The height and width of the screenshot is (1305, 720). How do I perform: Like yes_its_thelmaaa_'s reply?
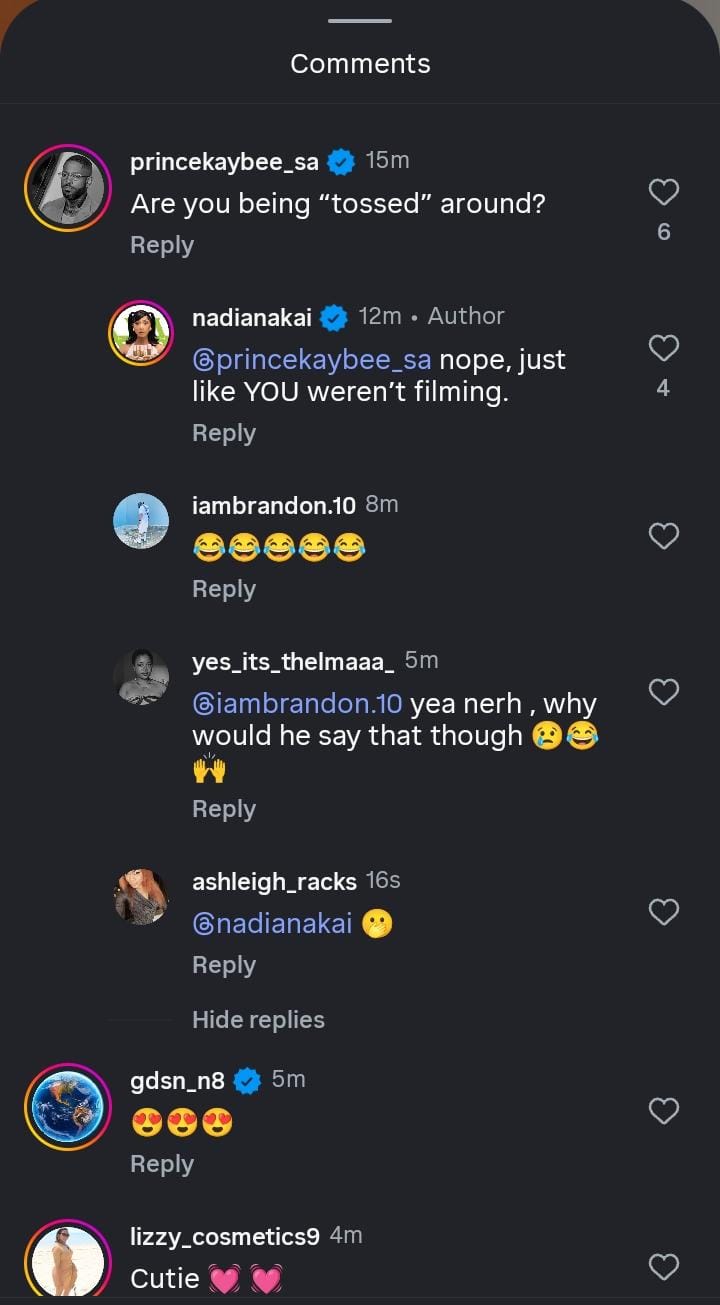664,691
